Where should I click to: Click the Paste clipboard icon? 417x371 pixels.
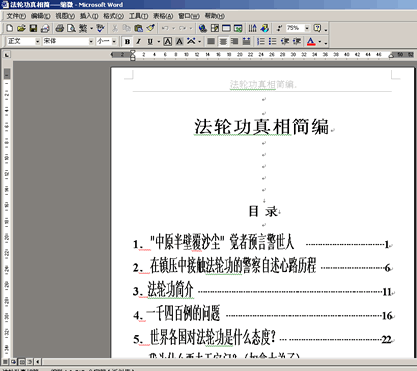point(138,28)
